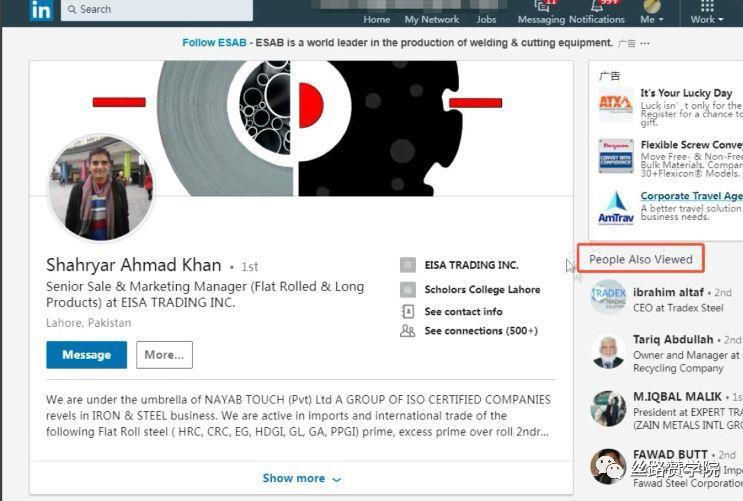Open the Jobs tab

tap(486, 19)
